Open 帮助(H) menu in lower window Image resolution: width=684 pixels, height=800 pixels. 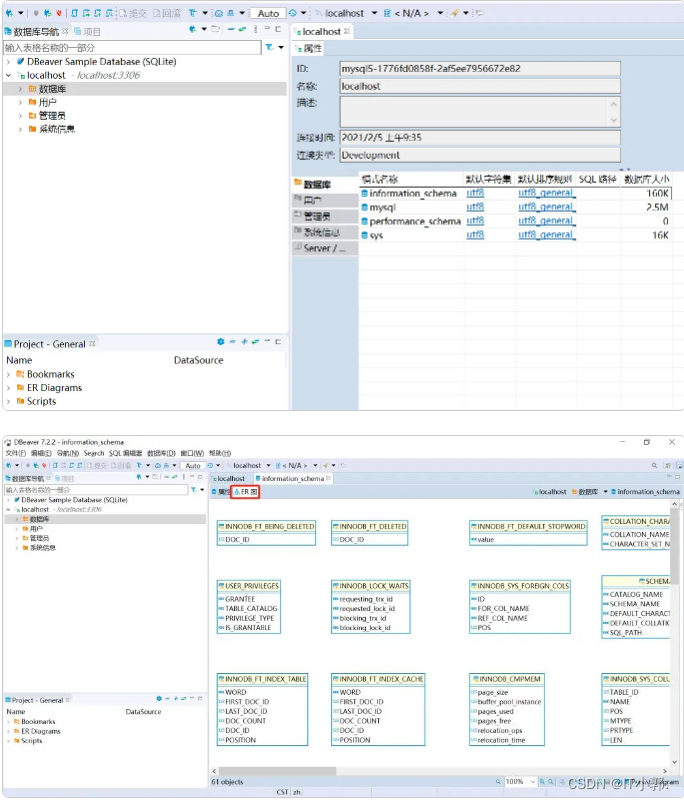click(x=220, y=453)
